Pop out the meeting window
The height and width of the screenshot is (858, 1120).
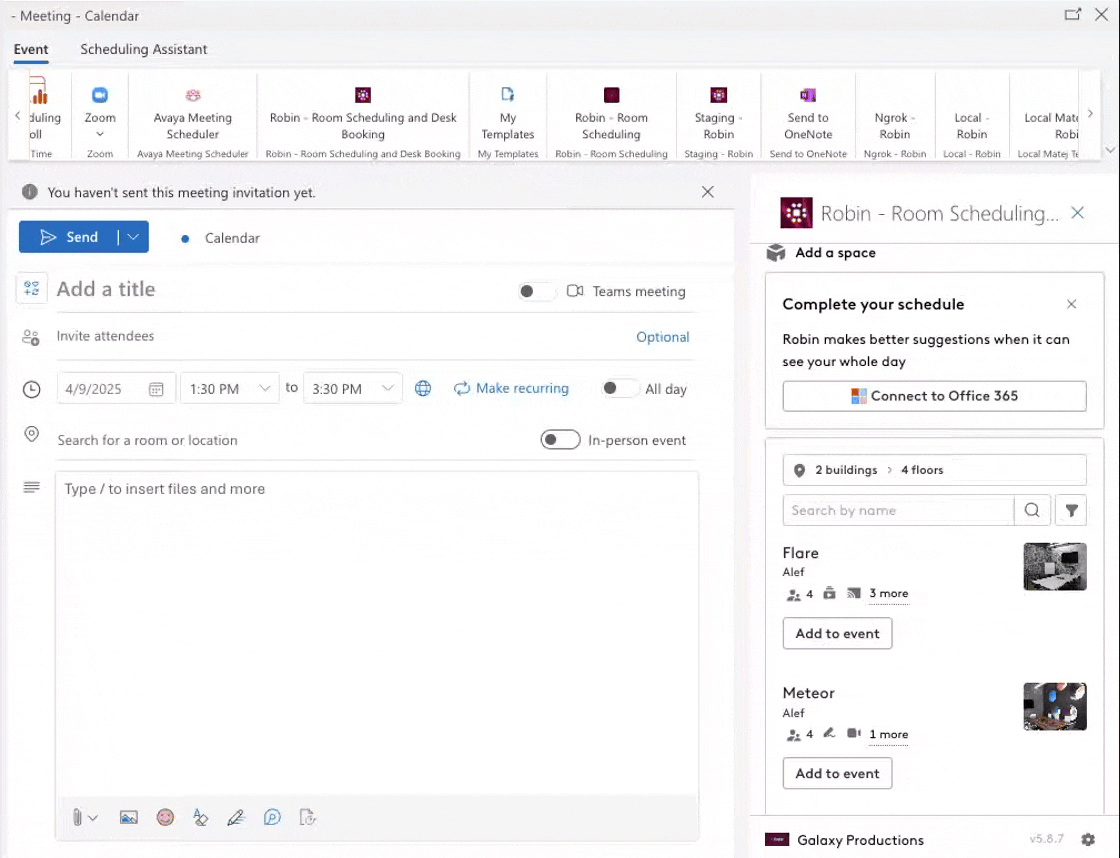(x=1072, y=14)
